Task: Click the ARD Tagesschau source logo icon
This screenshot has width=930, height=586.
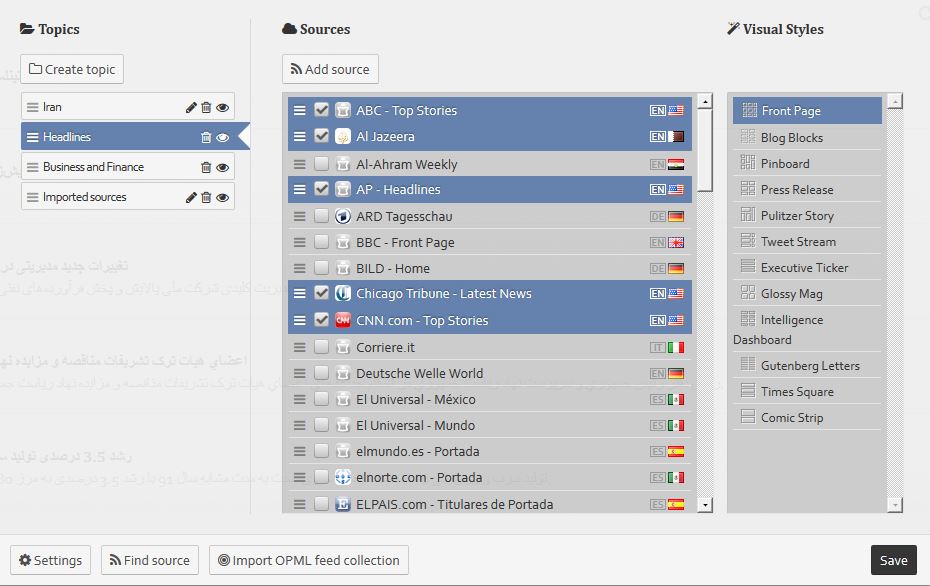Action: [343, 216]
